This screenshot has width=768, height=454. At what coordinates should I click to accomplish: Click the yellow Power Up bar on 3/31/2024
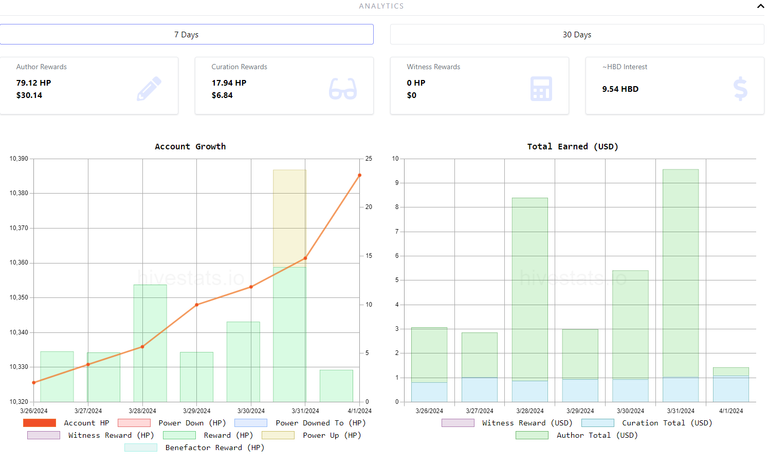289,218
